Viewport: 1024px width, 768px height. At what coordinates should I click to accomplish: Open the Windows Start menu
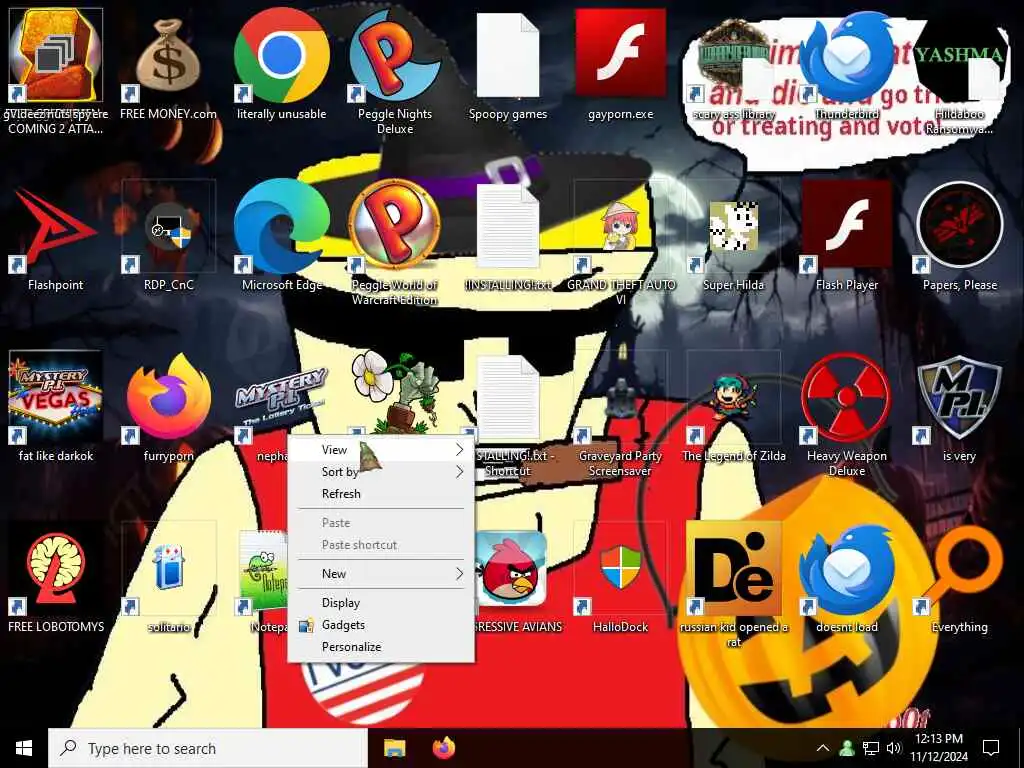click(x=24, y=748)
